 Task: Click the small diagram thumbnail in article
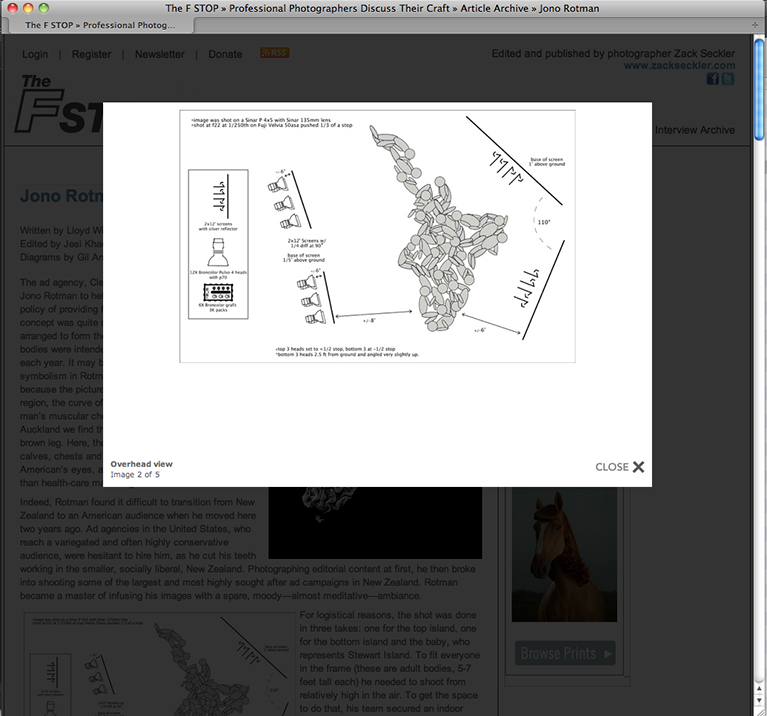pos(160,664)
